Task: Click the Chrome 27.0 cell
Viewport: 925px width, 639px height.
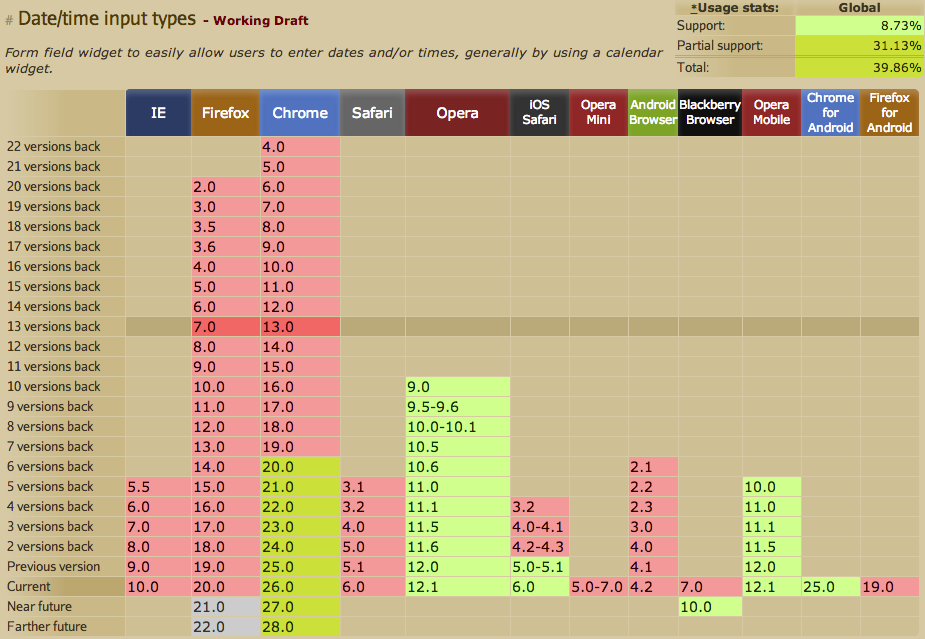Action: [300, 607]
